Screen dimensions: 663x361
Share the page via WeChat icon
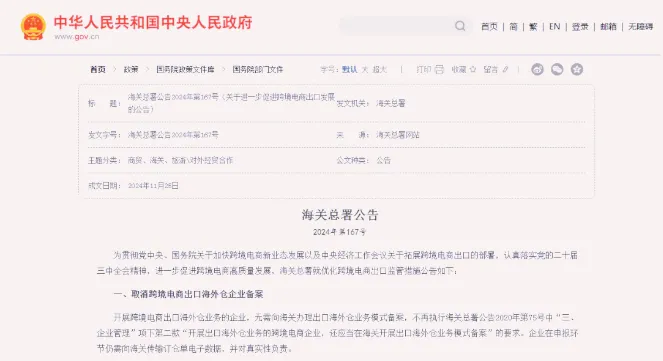[x=557, y=69]
